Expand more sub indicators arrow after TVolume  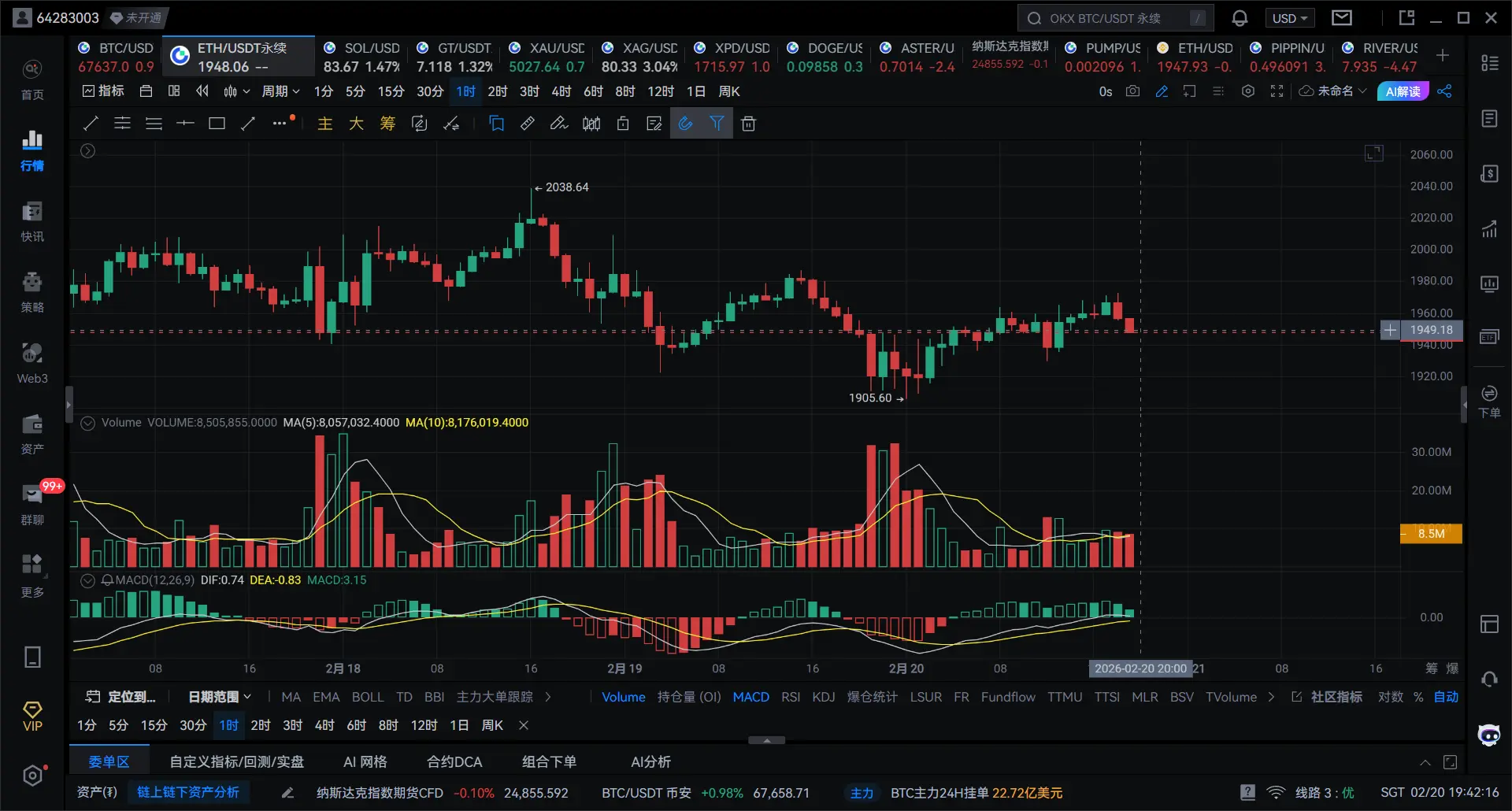coord(1271,697)
